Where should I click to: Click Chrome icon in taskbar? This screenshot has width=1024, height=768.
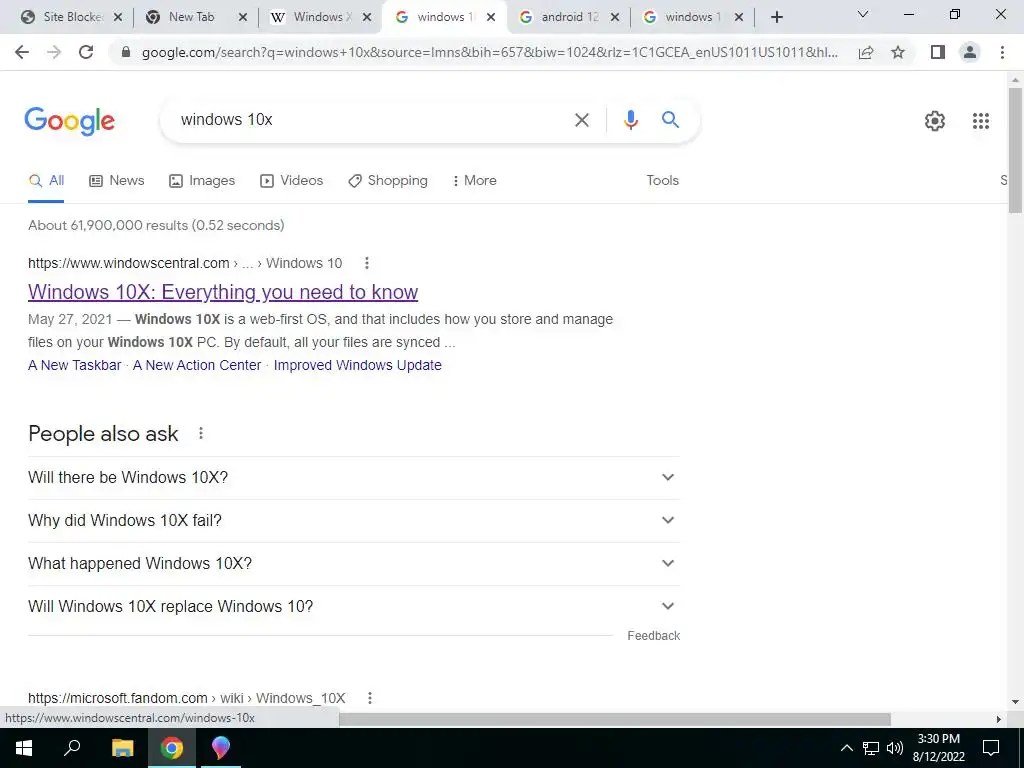point(172,748)
